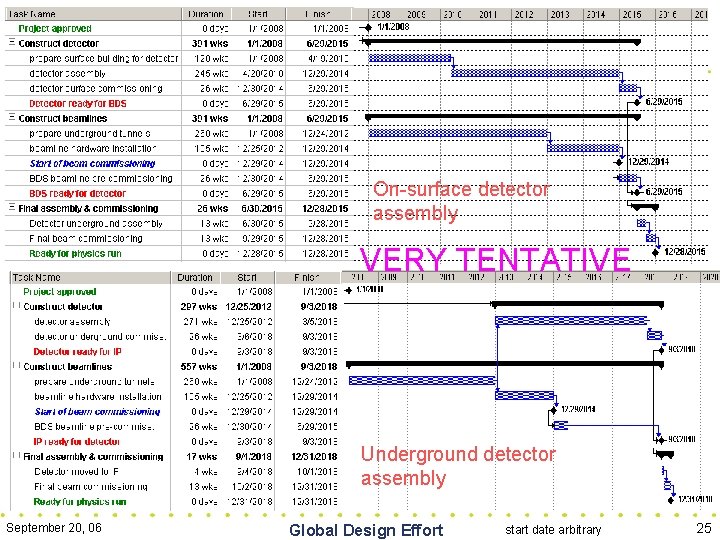Screen dimensions: 720x540
Task: Click the Duration column header in the upper table
Action: pyautogui.click(x=206, y=14)
